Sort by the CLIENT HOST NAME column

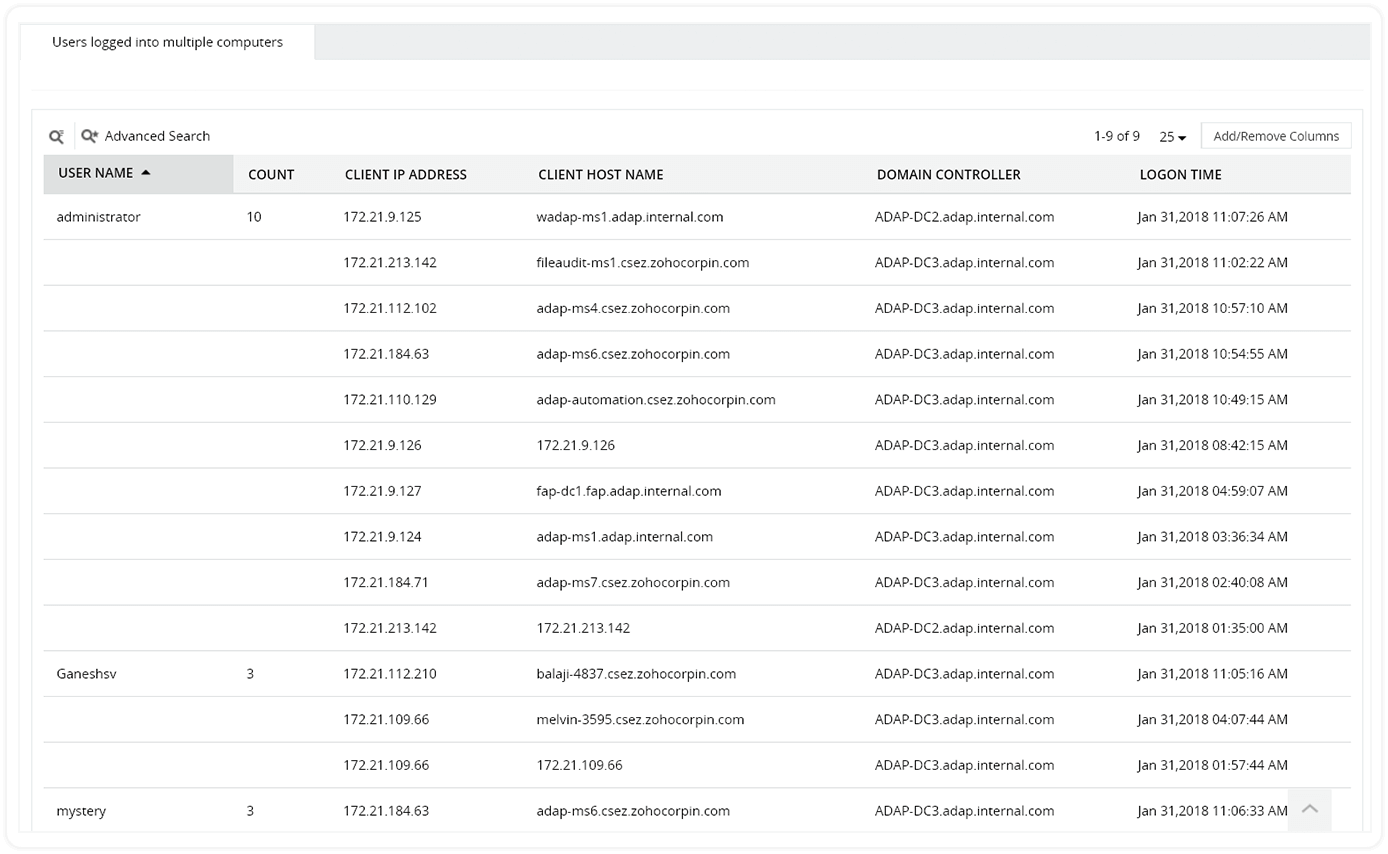tap(600, 174)
